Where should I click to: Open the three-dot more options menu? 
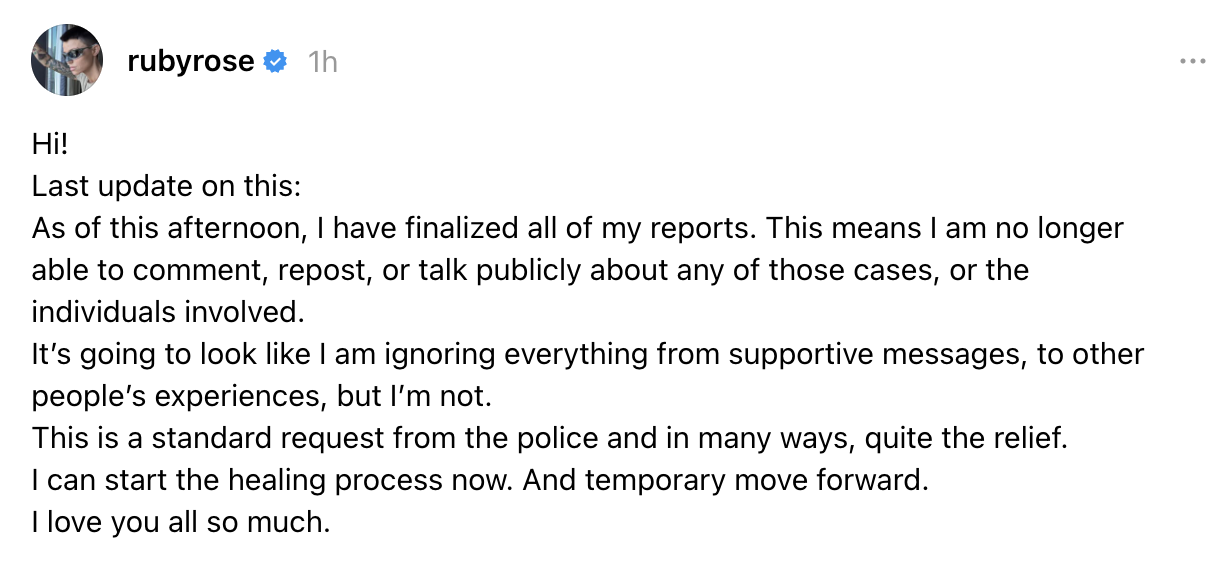(1192, 61)
